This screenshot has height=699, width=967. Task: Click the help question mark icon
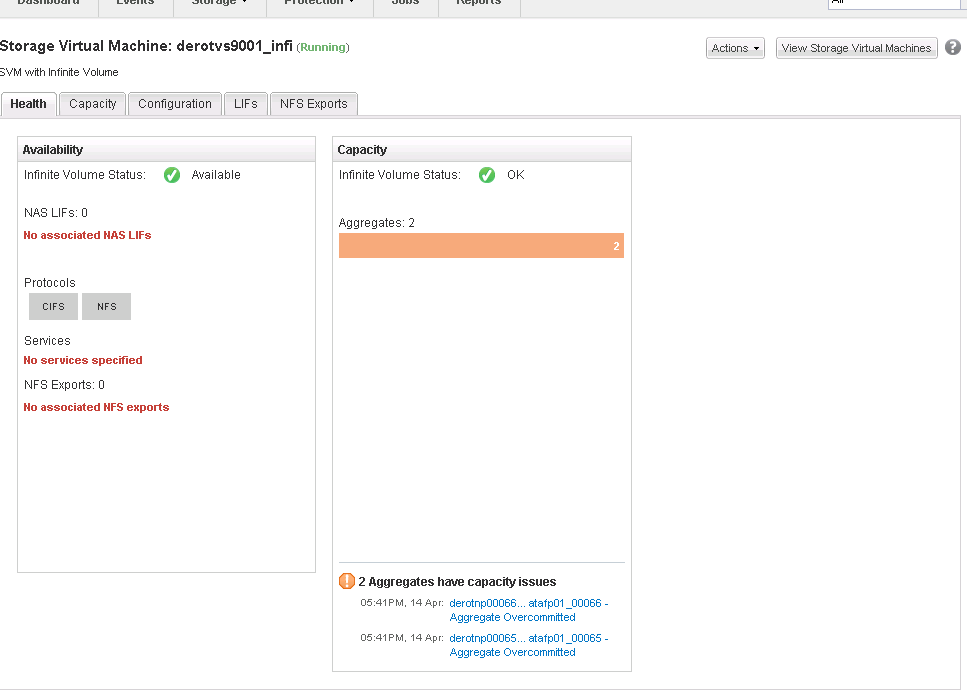coord(952,48)
